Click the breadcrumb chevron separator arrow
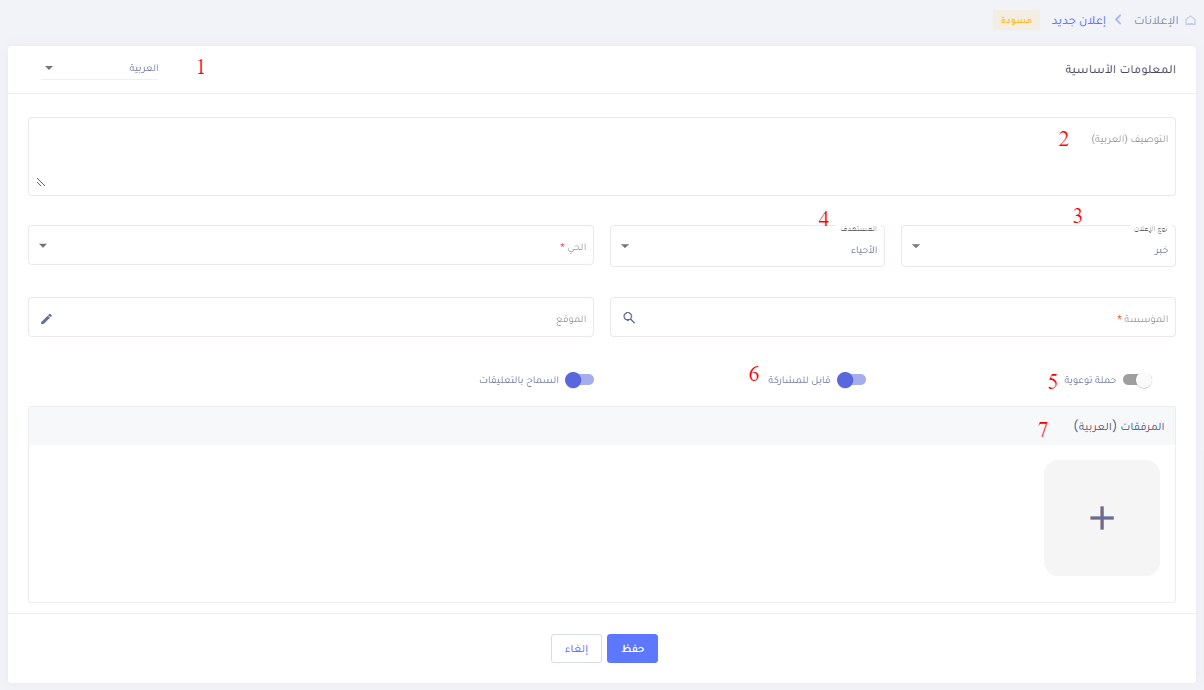The image size is (1204, 690). pyautogui.click(x=1119, y=20)
